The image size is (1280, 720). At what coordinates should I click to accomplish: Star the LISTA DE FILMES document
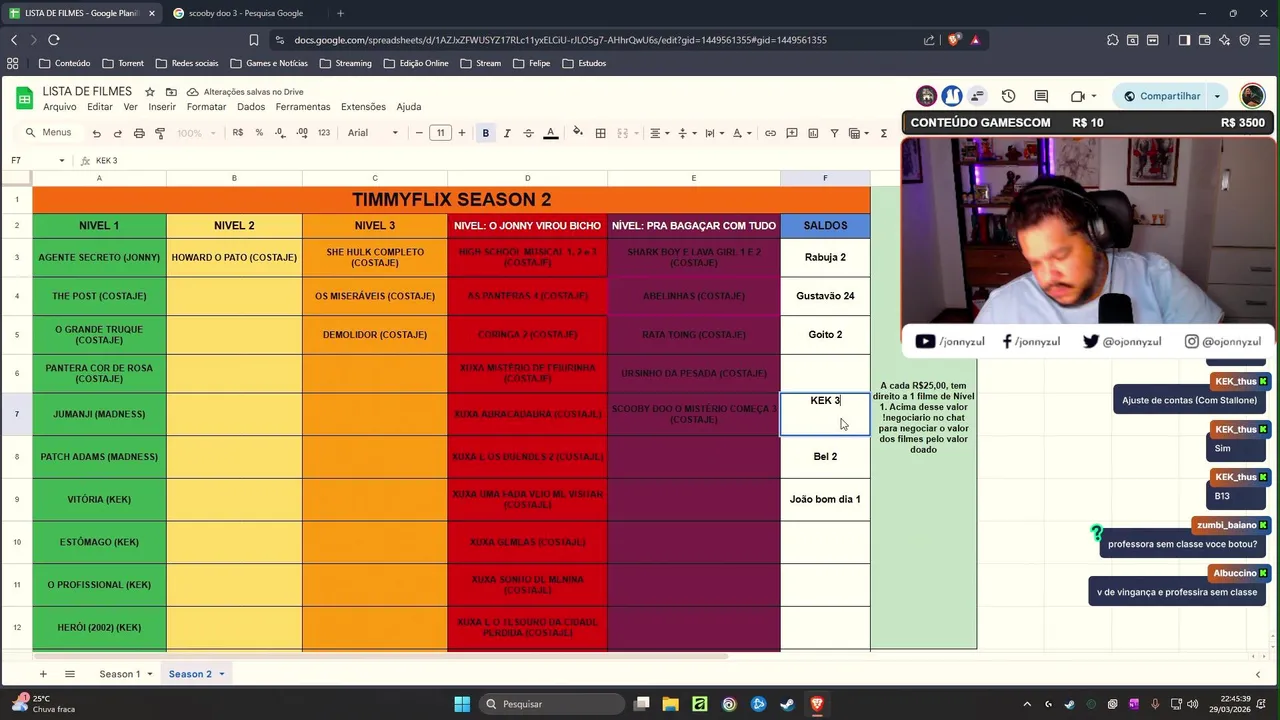tap(150, 92)
